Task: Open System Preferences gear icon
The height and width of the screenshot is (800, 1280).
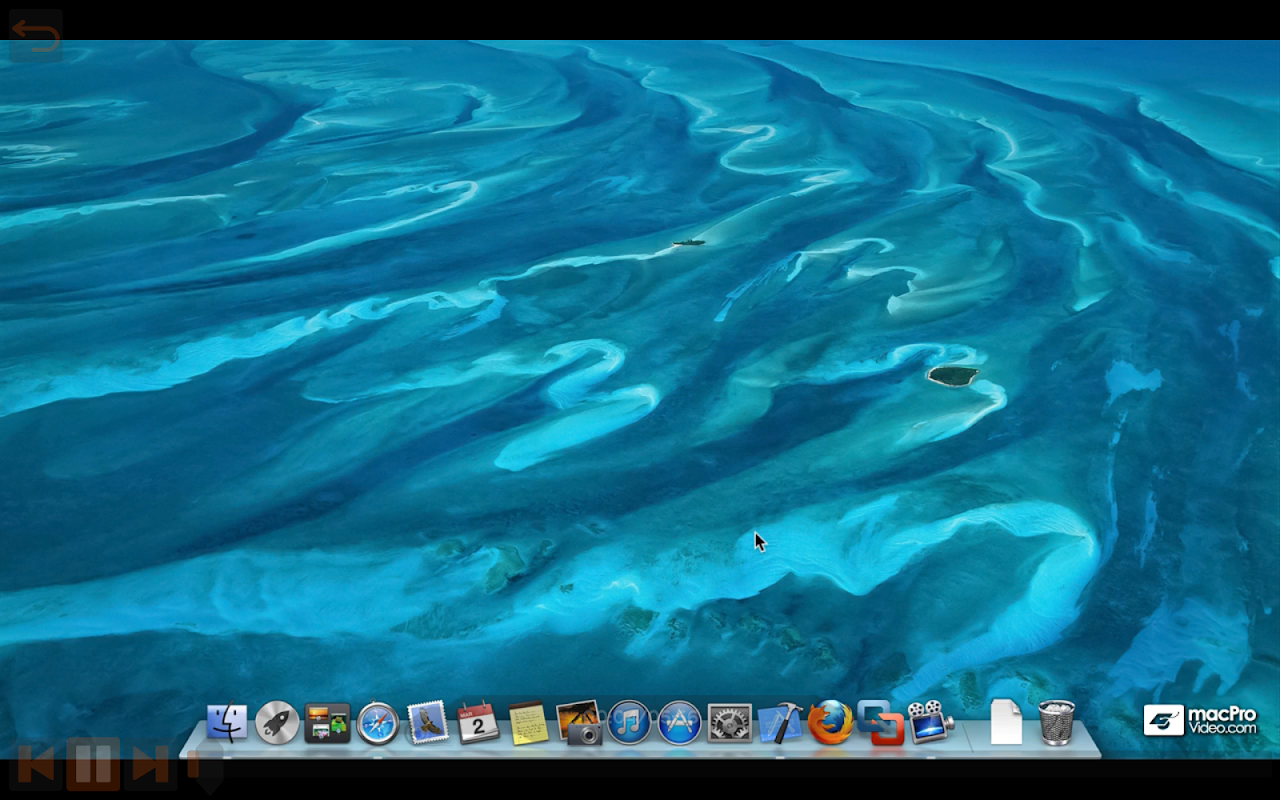Action: [729, 723]
